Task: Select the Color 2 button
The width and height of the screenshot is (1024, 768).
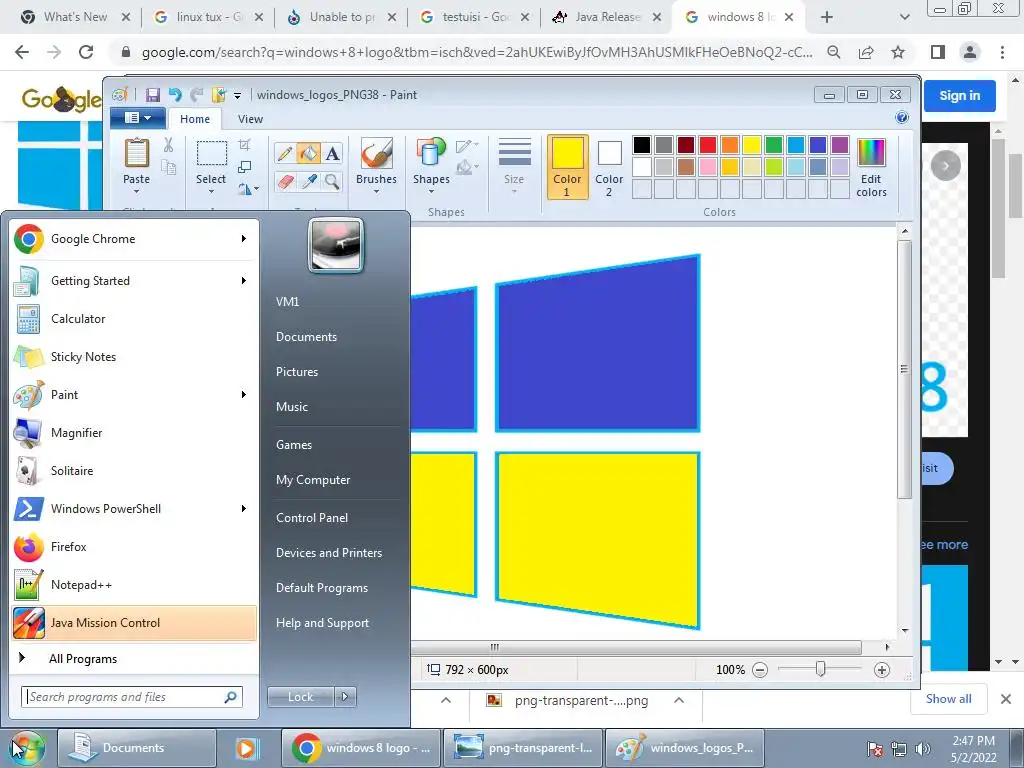Action: 609,167
